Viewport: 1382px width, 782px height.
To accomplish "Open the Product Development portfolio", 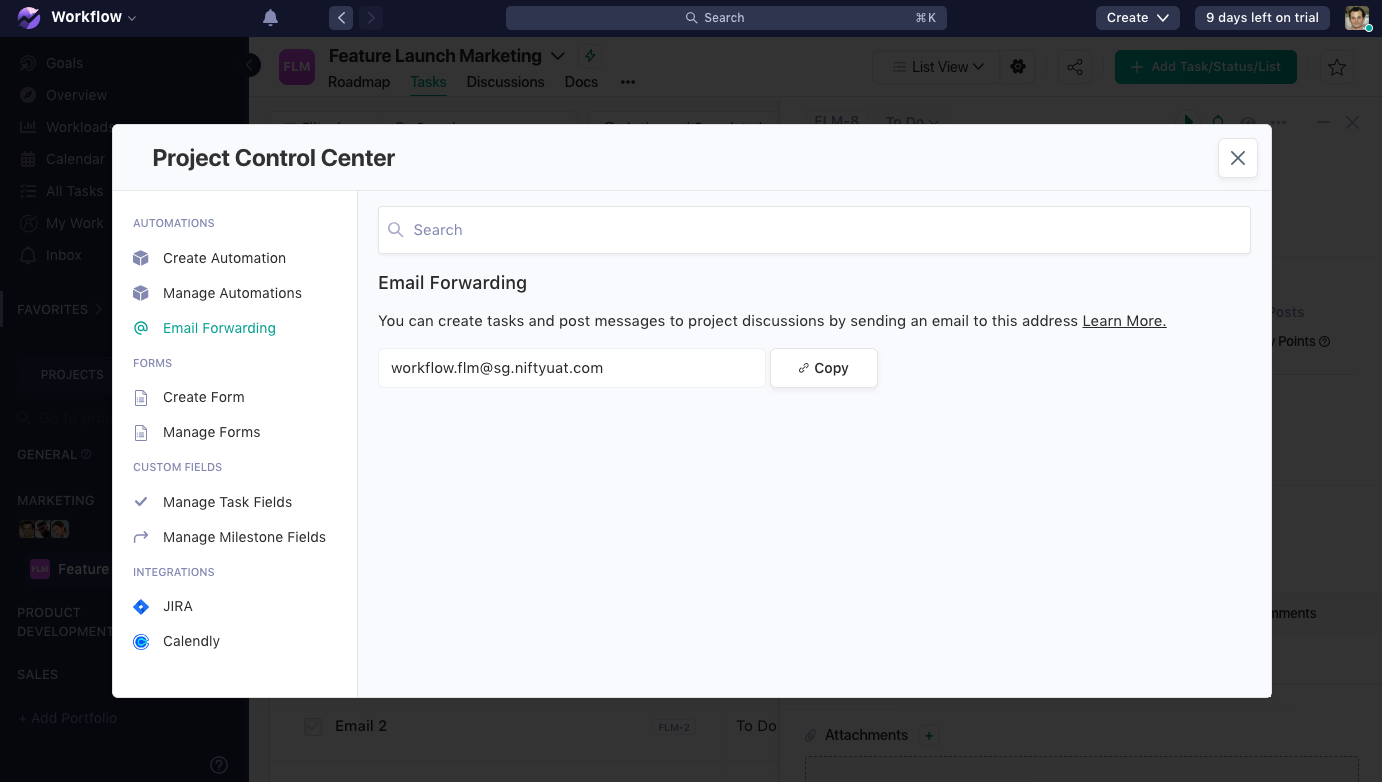I will tap(65, 622).
